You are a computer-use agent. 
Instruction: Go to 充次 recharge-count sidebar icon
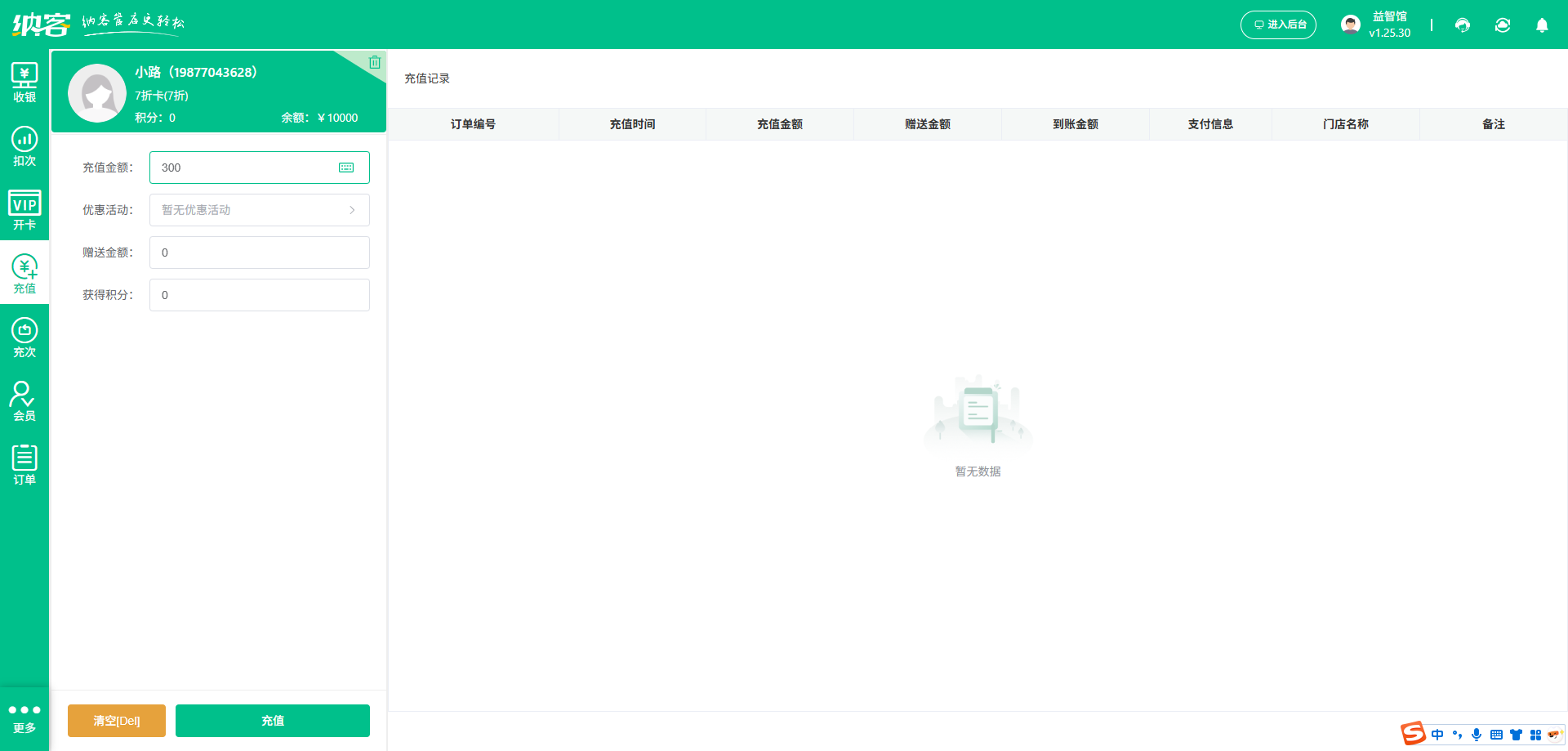click(24, 338)
